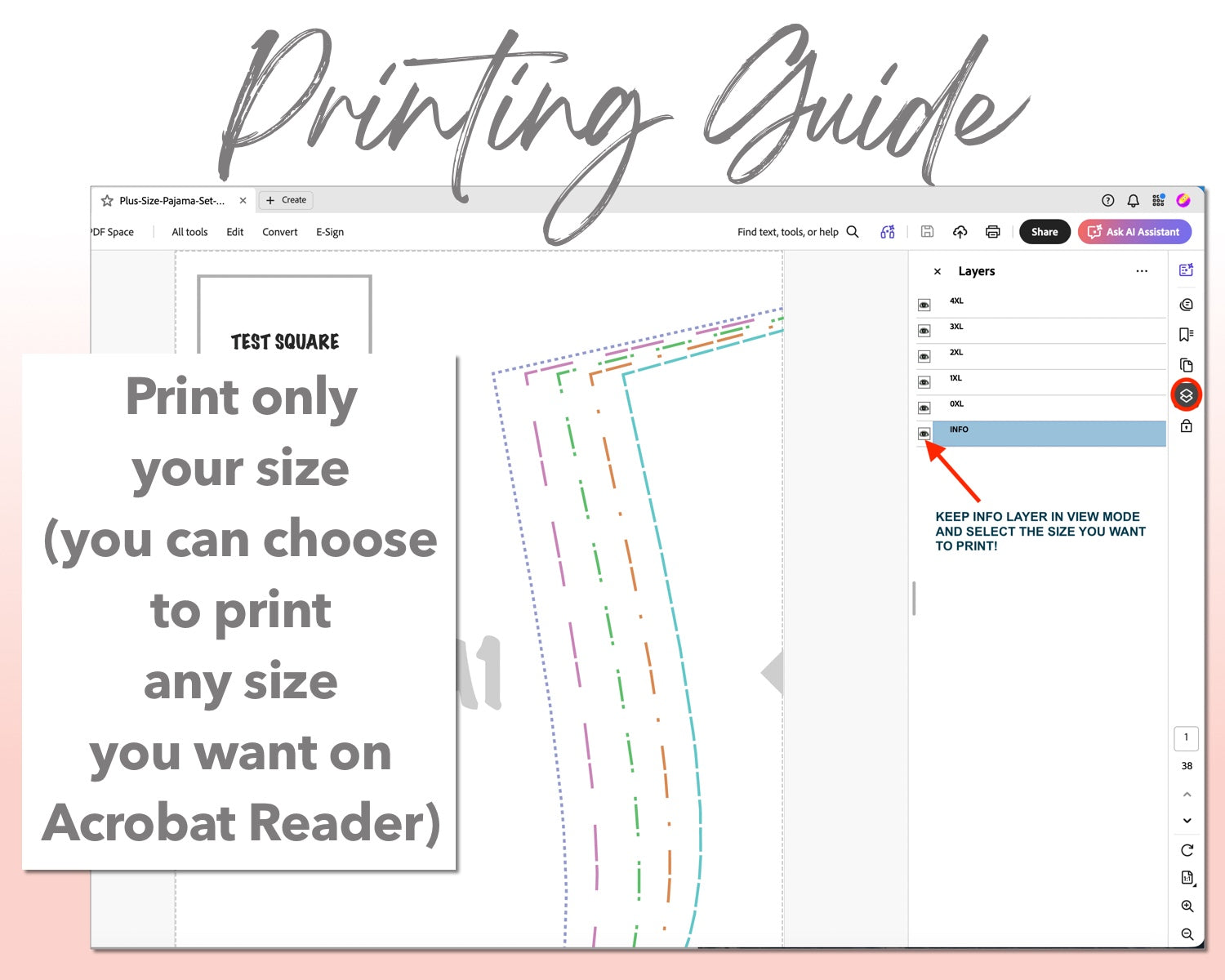Open Ask AI Assistant

point(1134,232)
